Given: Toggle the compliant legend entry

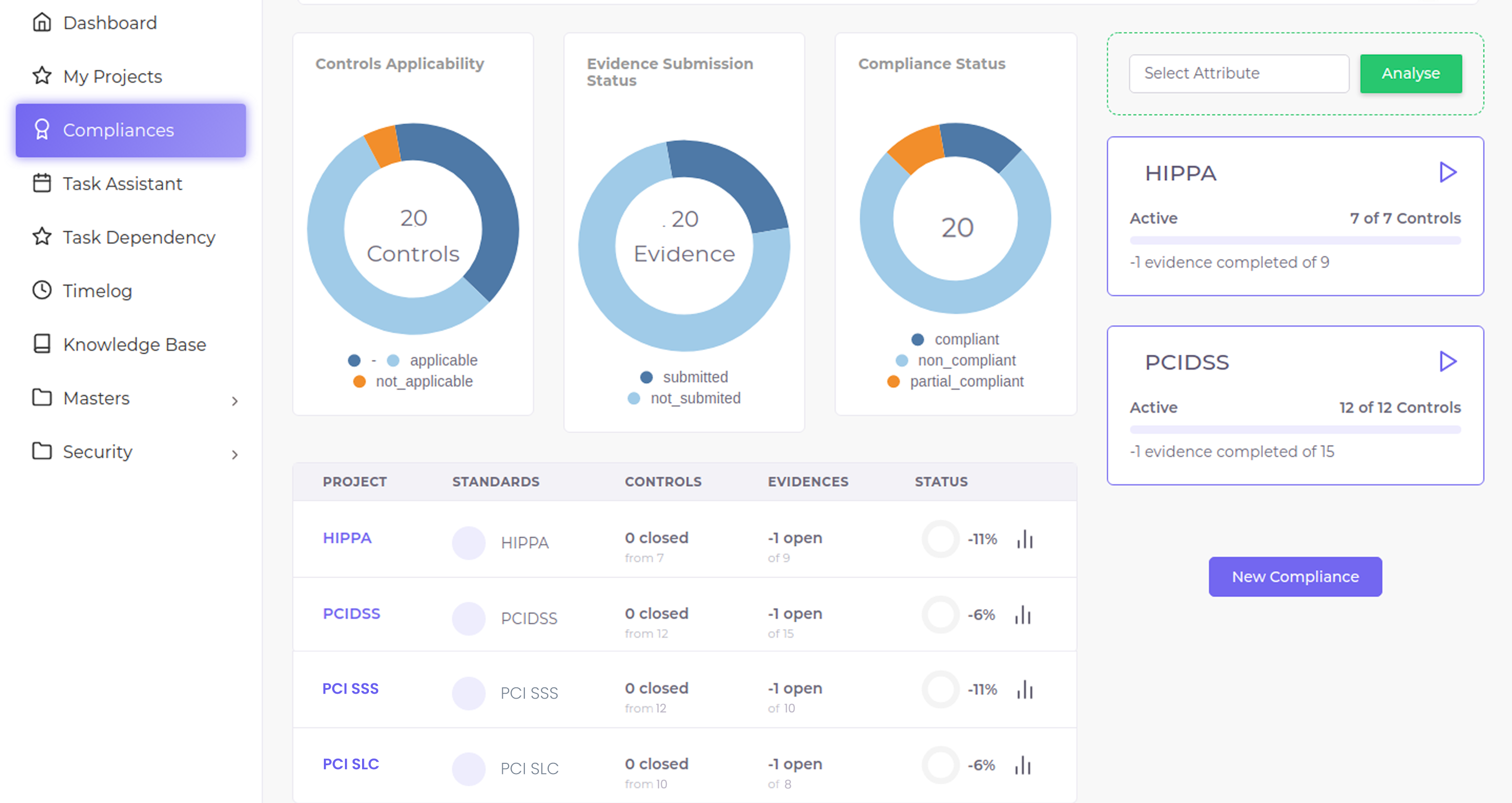Looking at the screenshot, I should (955, 340).
